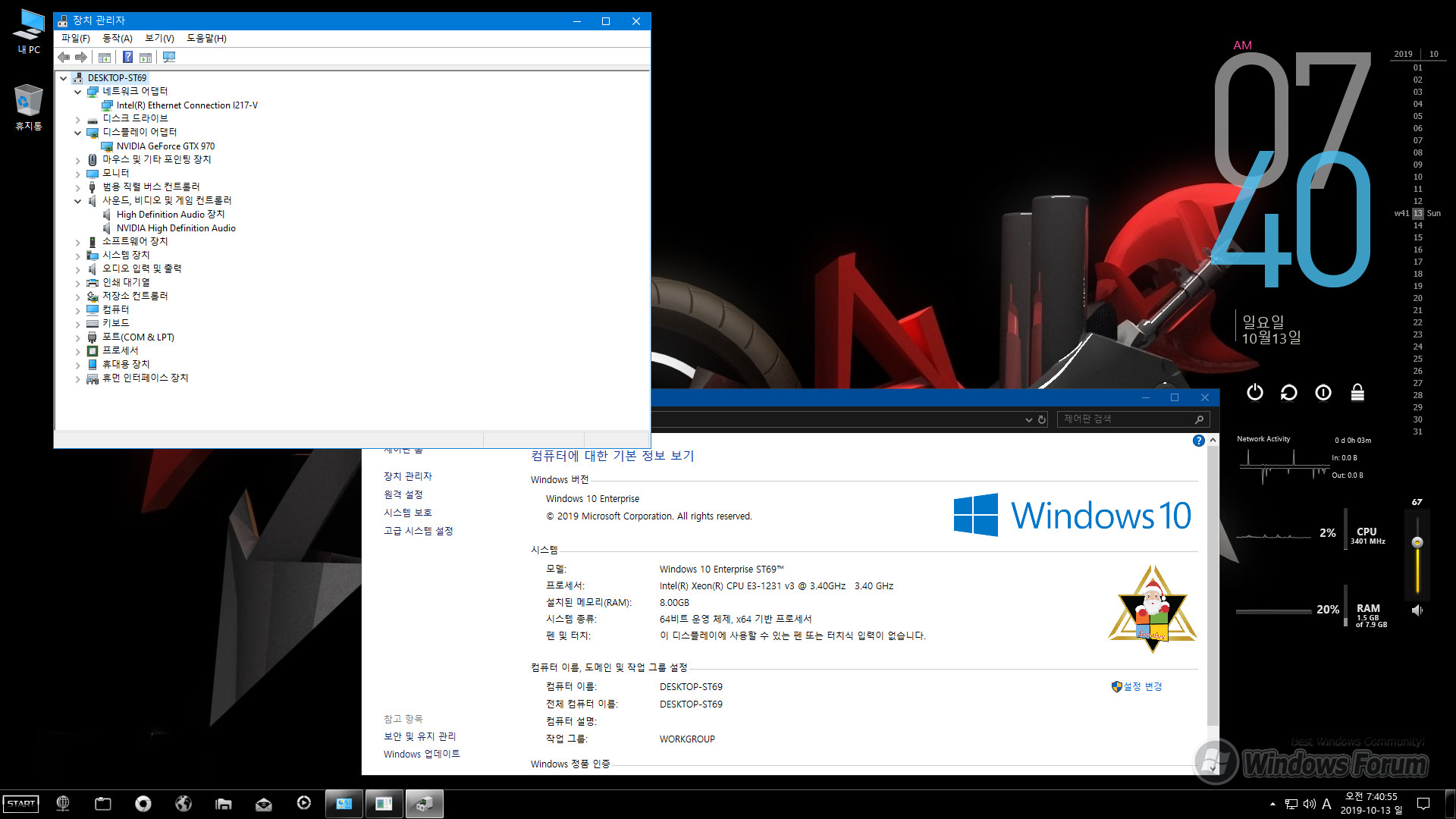Click the scan for hardware changes icon
Screen dimensions: 1456x819
click(169, 58)
